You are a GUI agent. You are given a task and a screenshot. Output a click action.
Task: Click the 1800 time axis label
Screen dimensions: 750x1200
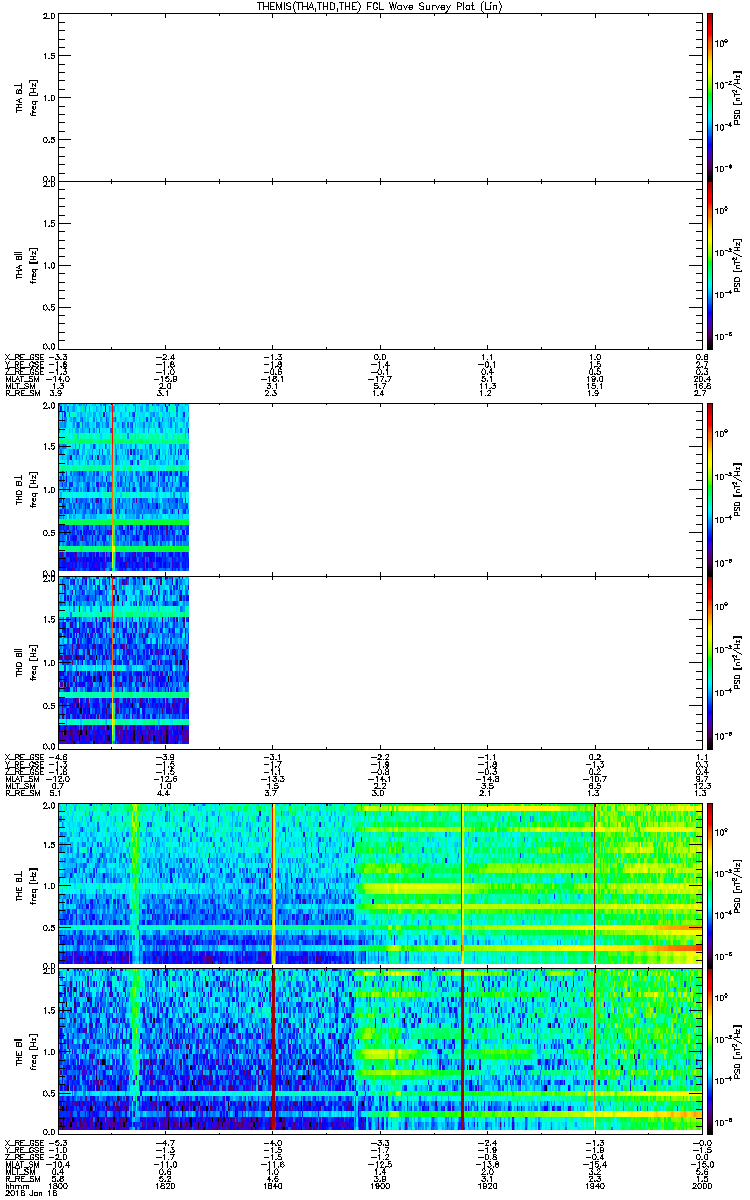pos(60,1184)
